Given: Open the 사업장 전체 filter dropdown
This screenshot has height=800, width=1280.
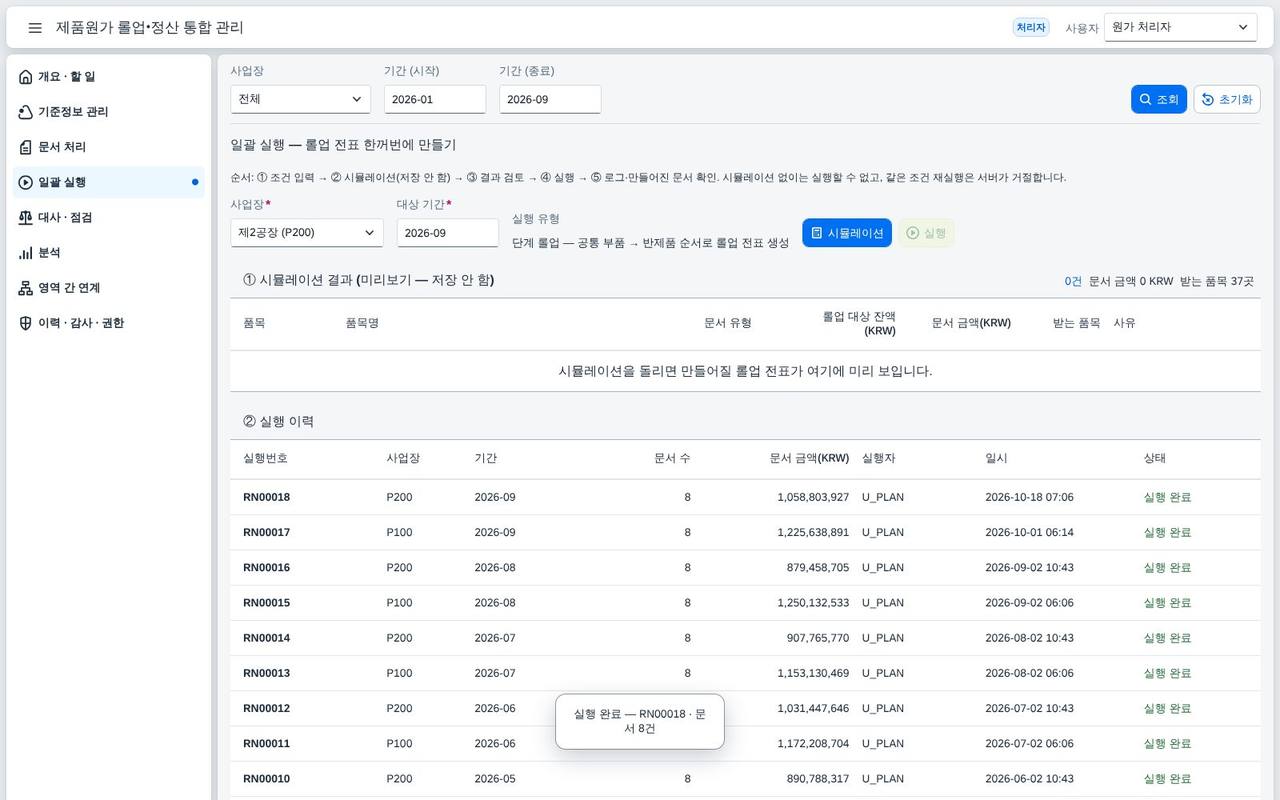Looking at the screenshot, I should (300, 99).
